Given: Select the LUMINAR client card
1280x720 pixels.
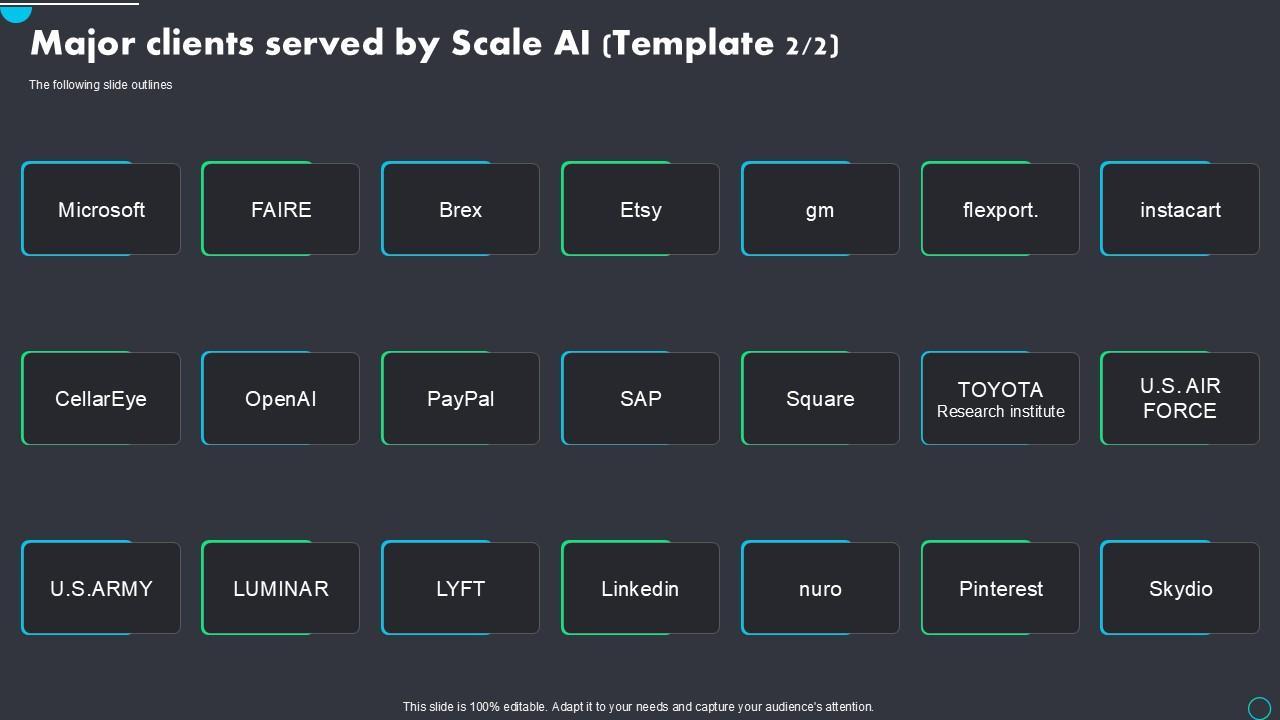Looking at the screenshot, I should (x=281, y=588).
